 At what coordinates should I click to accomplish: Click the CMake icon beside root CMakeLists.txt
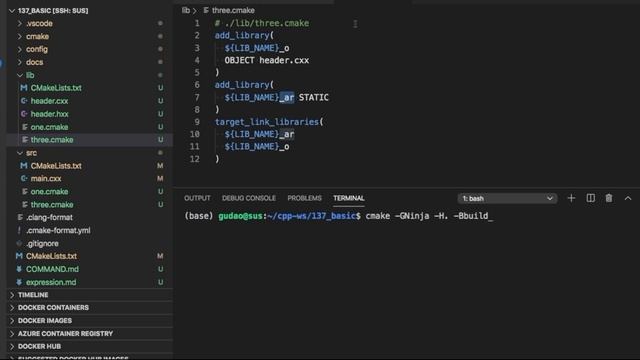[19, 256]
